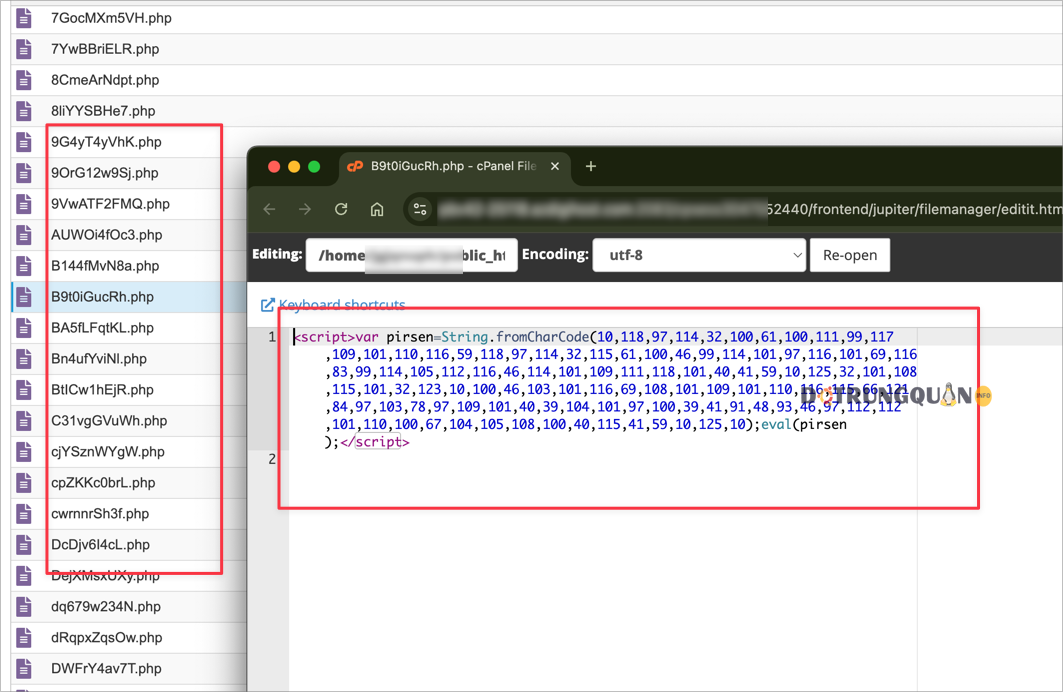Select file 8liYYSBHe7.php

[x=103, y=111]
